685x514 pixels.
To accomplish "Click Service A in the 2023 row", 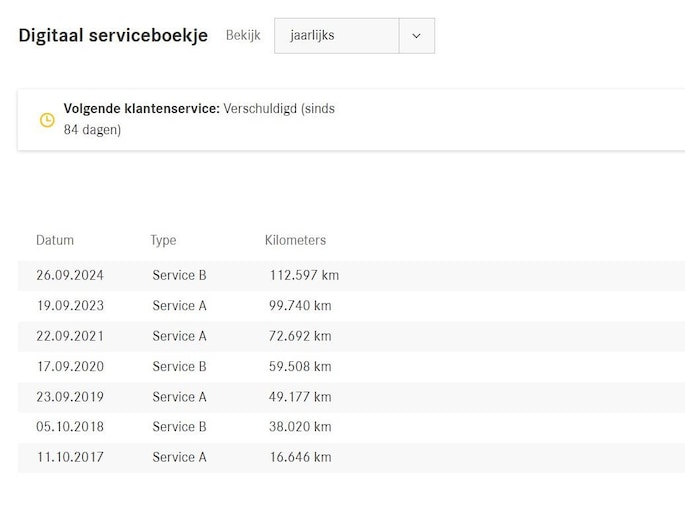I will (179, 306).
